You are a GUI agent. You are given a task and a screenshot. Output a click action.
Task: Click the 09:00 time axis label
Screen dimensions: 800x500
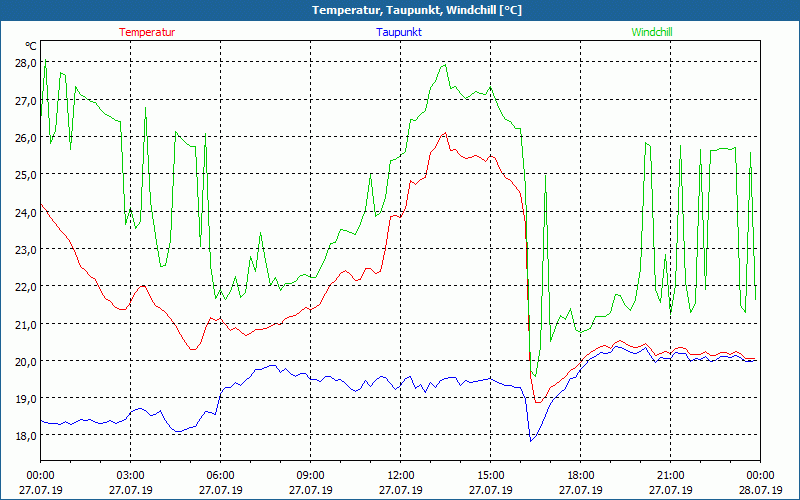pos(310,476)
